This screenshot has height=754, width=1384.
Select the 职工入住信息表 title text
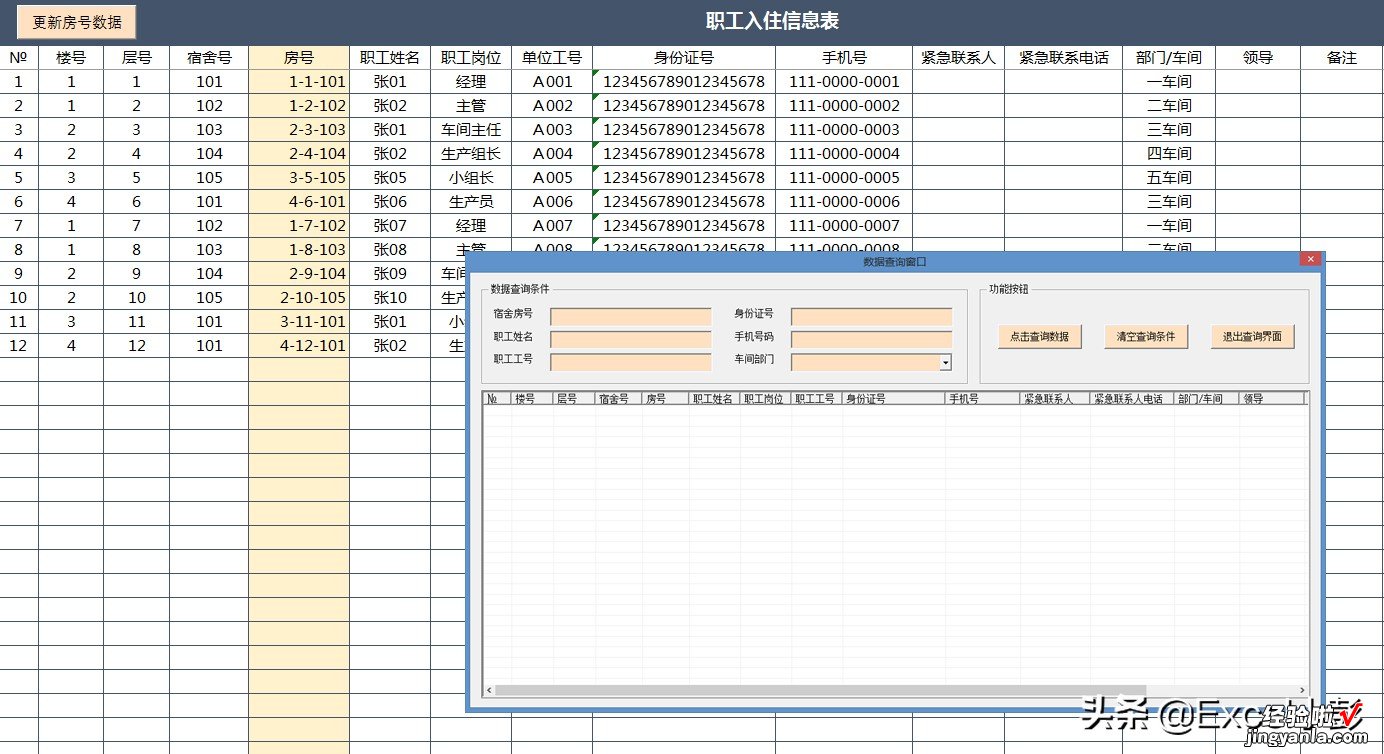(x=772, y=21)
